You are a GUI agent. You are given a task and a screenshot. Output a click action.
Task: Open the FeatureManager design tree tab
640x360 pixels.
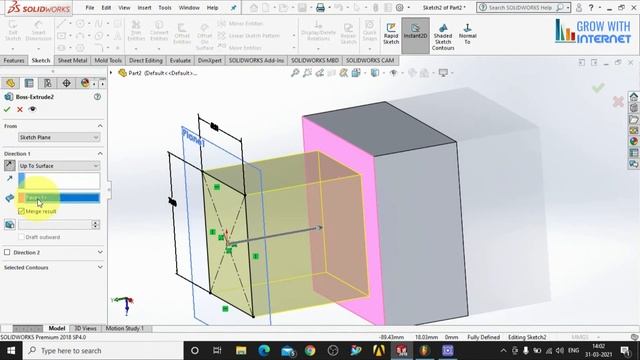click(10, 83)
